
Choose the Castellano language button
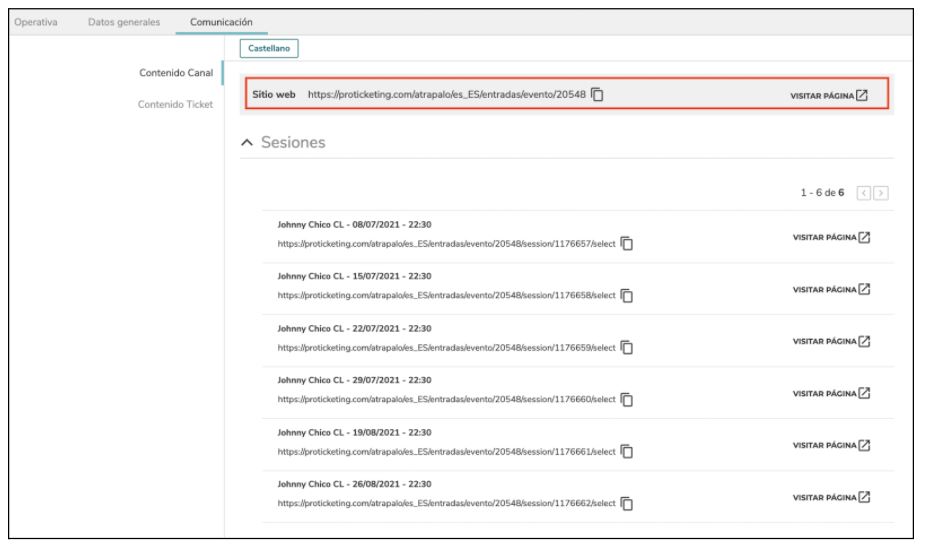coord(269,48)
